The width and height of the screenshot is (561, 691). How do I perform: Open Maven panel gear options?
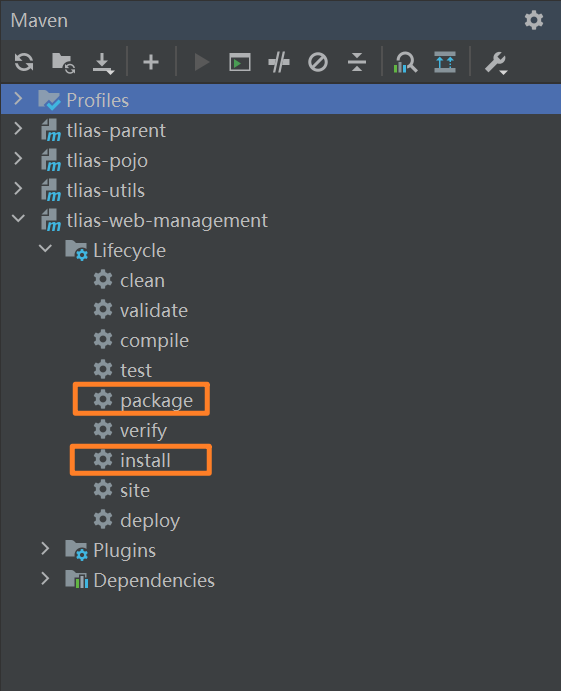pyautogui.click(x=534, y=20)
